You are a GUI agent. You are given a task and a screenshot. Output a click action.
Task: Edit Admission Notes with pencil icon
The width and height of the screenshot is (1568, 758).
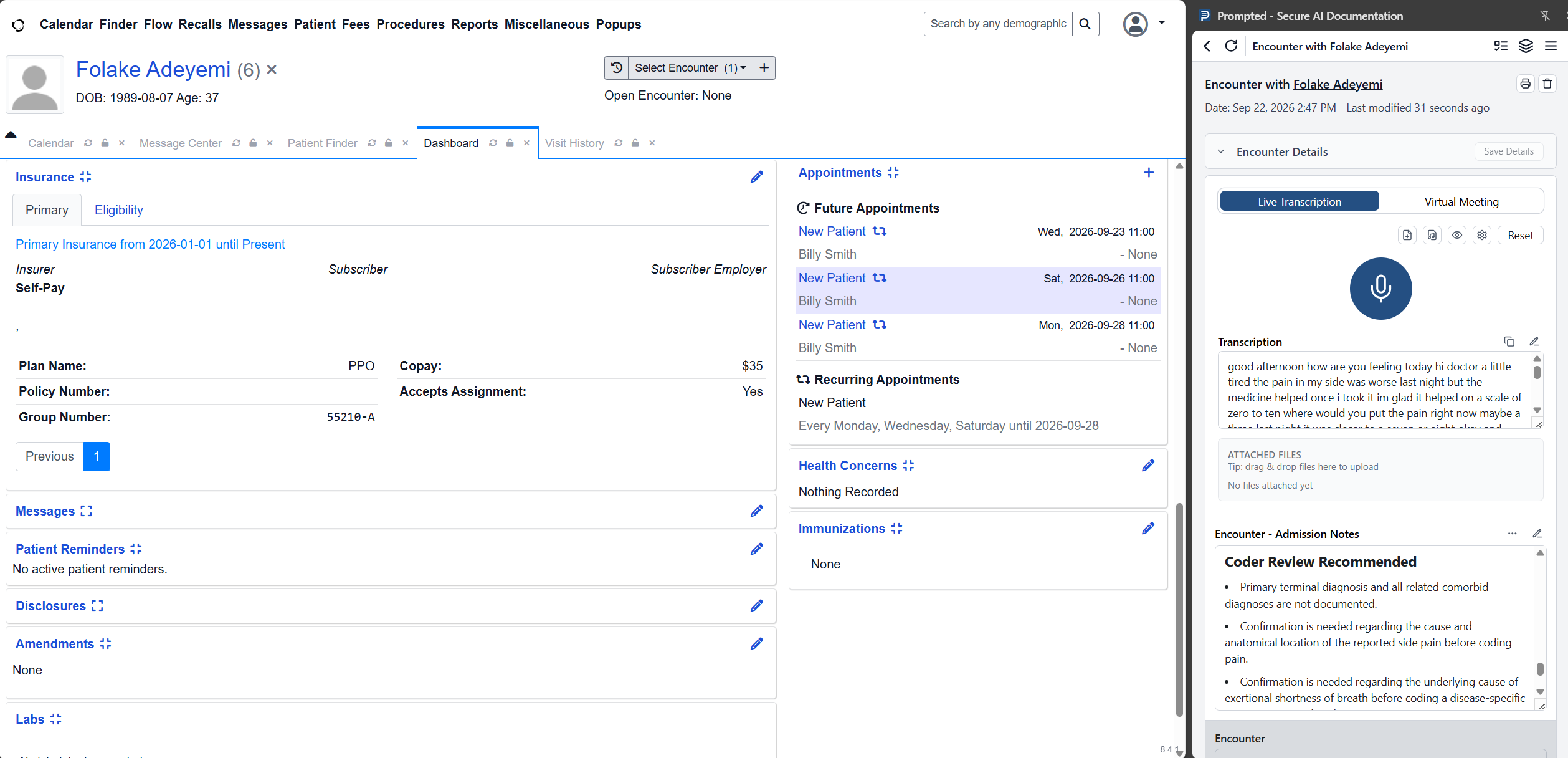(1537, 534)
